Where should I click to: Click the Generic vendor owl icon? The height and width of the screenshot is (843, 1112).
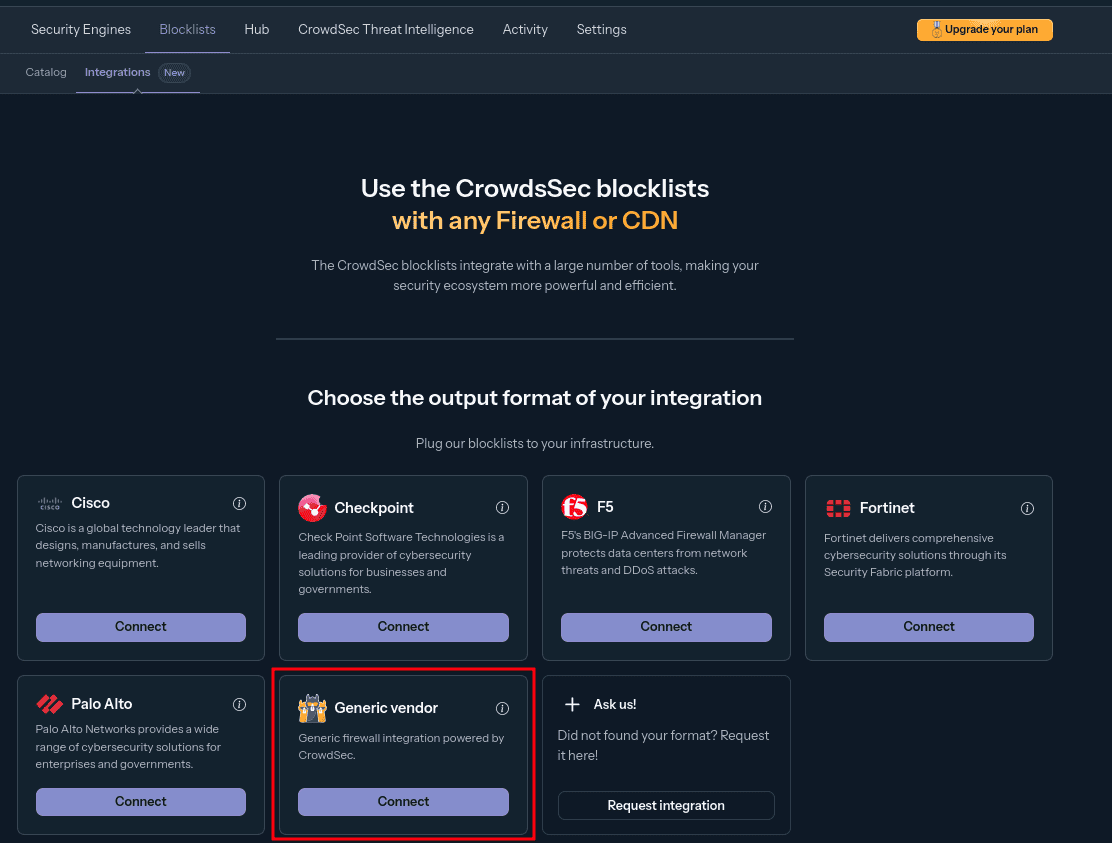[x=312, y=708]
